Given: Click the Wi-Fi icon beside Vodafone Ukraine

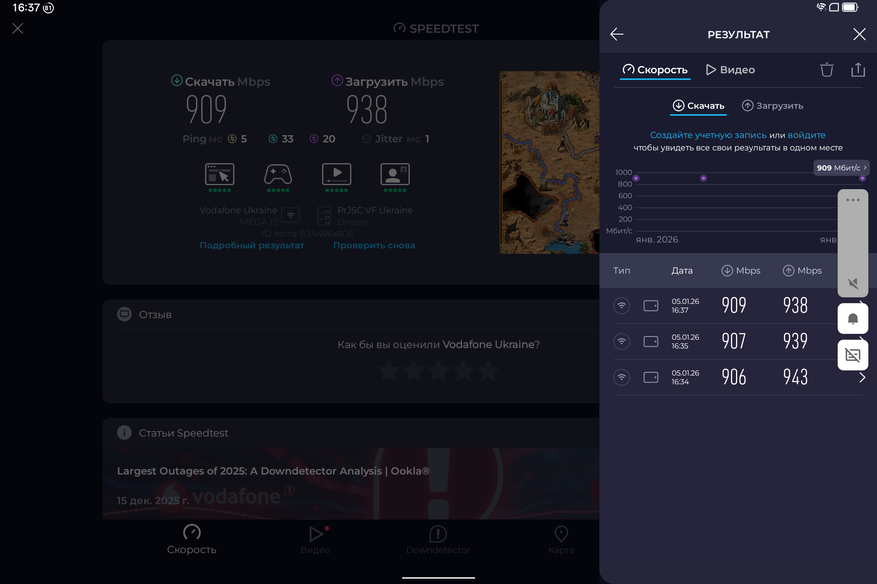Looking at the screenshot, I should pos(291,215).
